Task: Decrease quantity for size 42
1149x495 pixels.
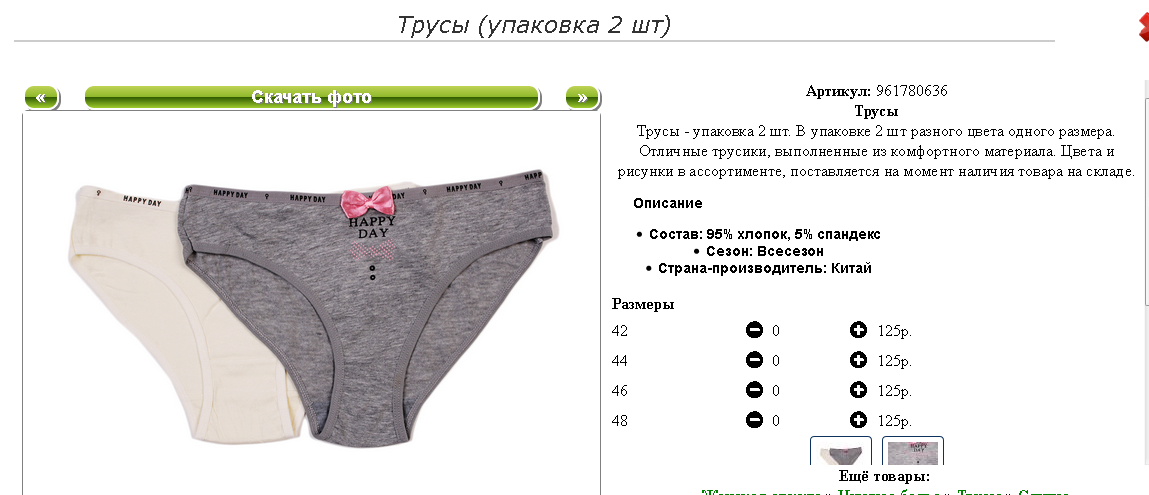Action: click(754, 330)
